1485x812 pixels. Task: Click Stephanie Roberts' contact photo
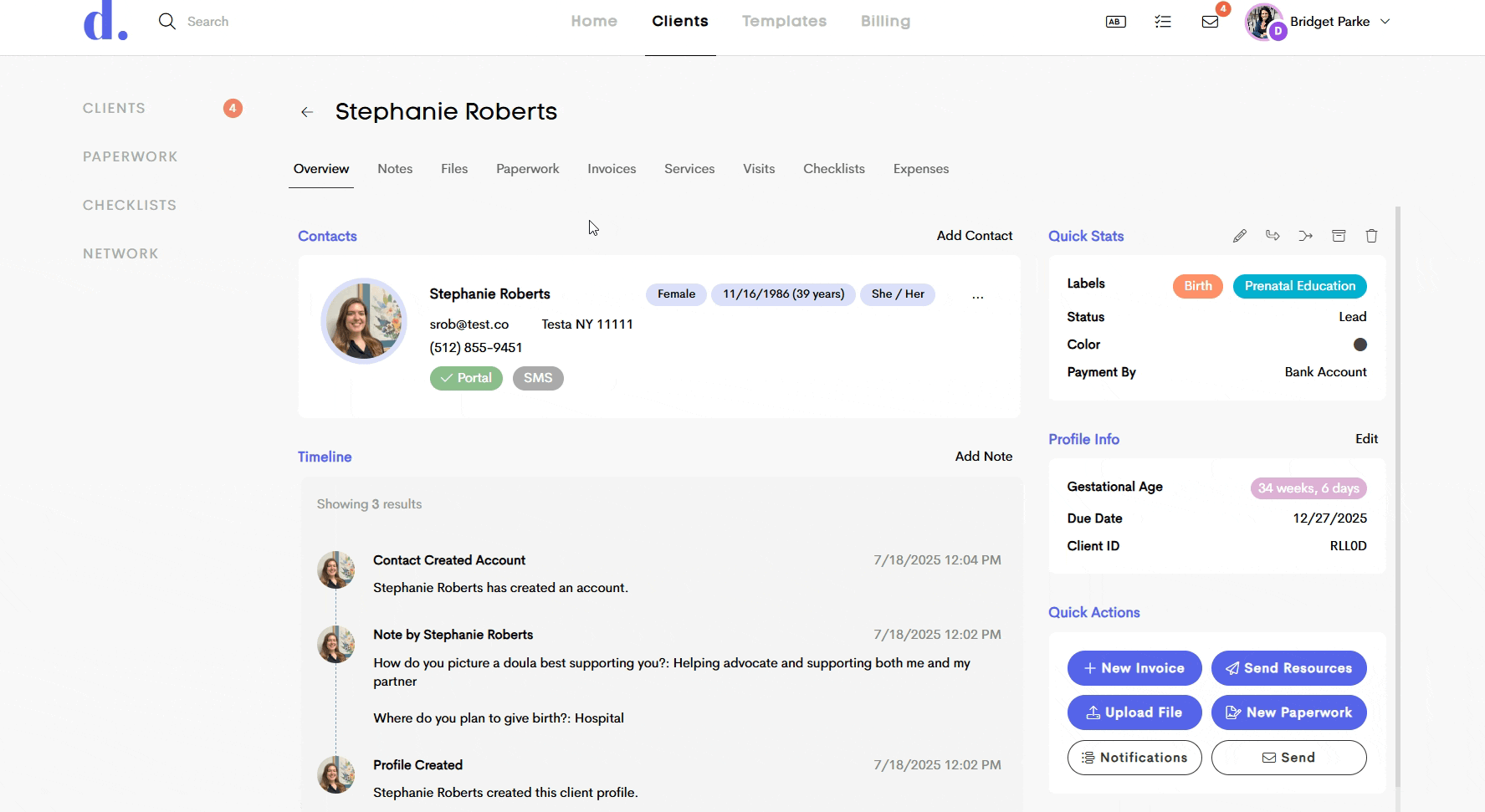coord(364,321)
